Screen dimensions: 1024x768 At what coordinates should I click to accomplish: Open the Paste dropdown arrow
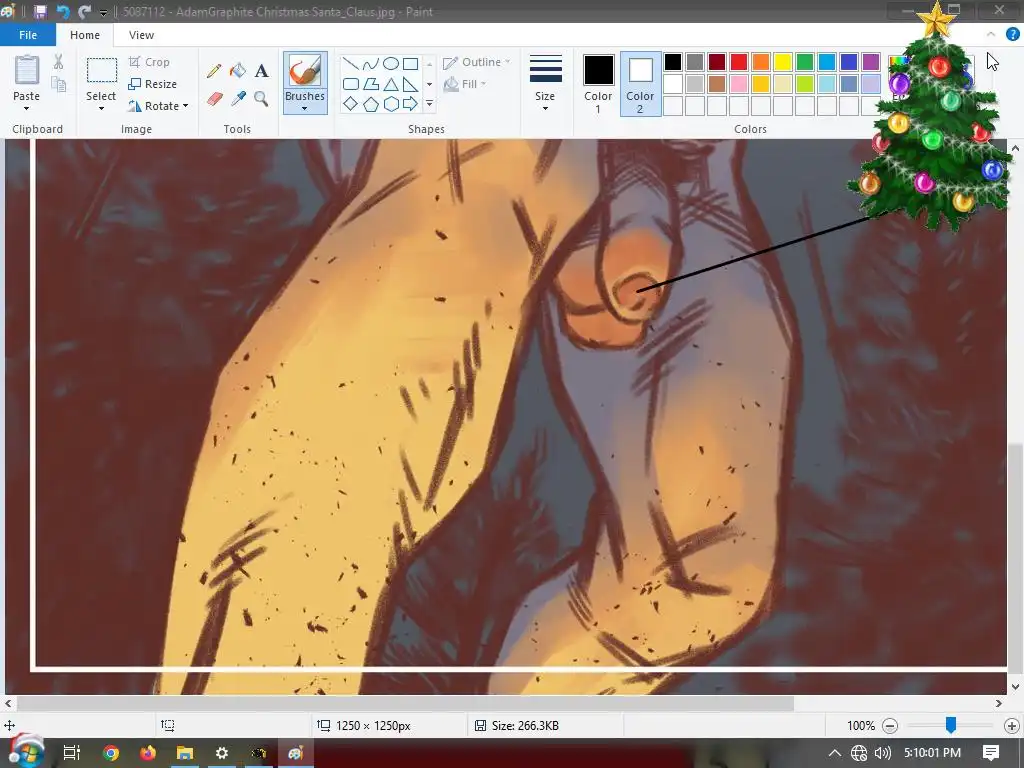[26, 108]
